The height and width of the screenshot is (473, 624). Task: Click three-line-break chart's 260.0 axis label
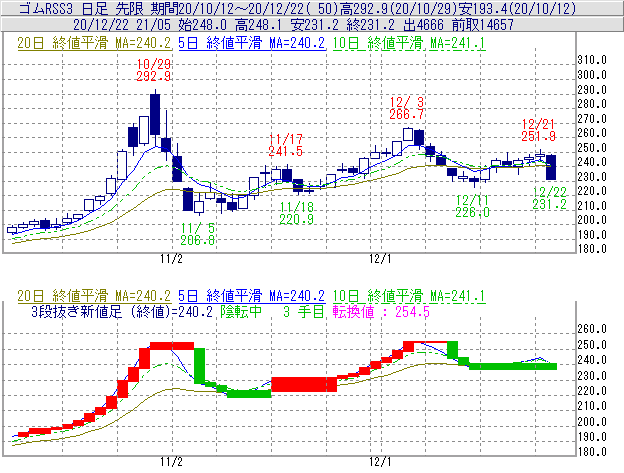[592, 329]
